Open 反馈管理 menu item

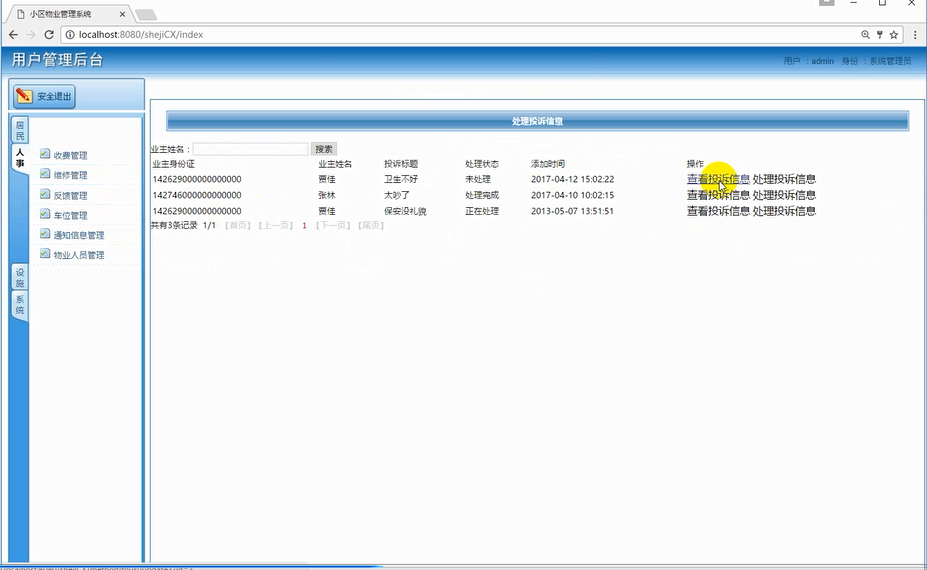pyautogui.click(x=70, y=196)
